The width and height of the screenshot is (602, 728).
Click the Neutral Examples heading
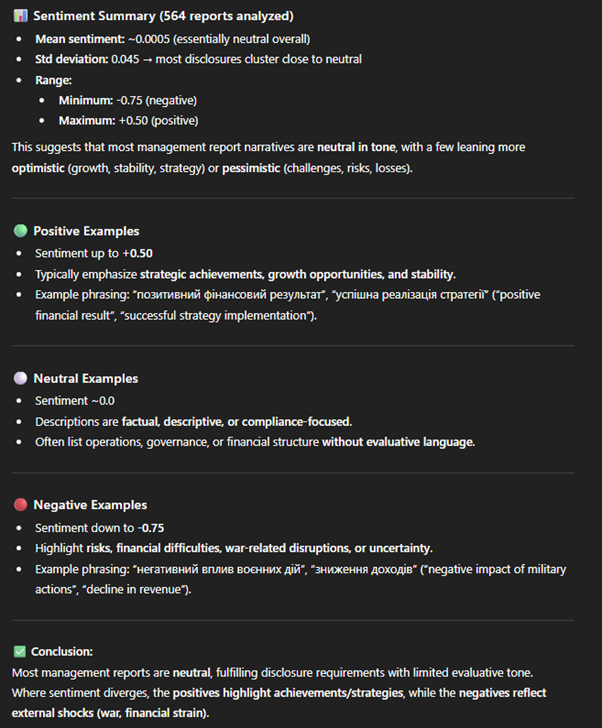(85, 379)
